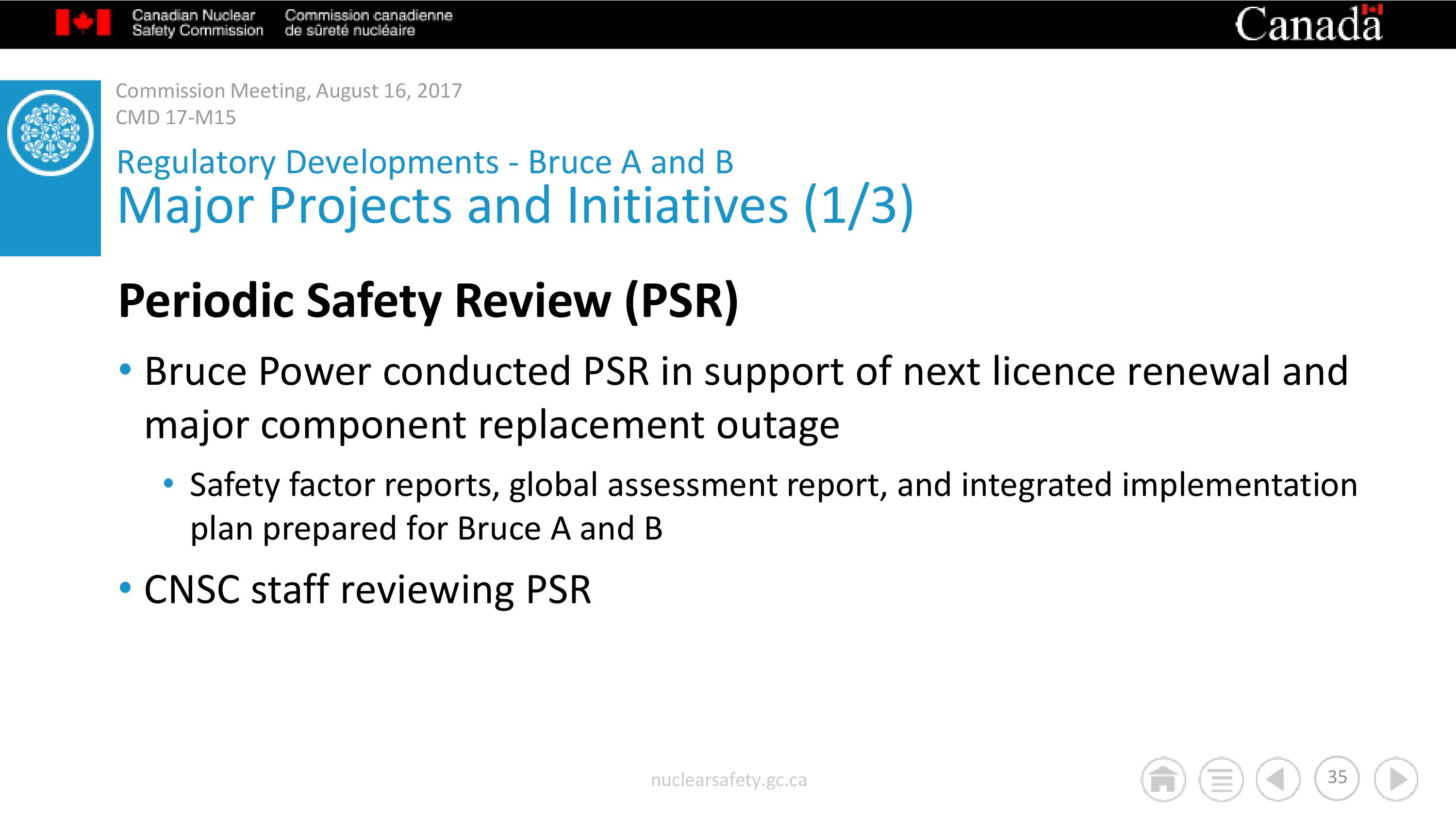Click the Canadian flag icon in header

point(83,23)
